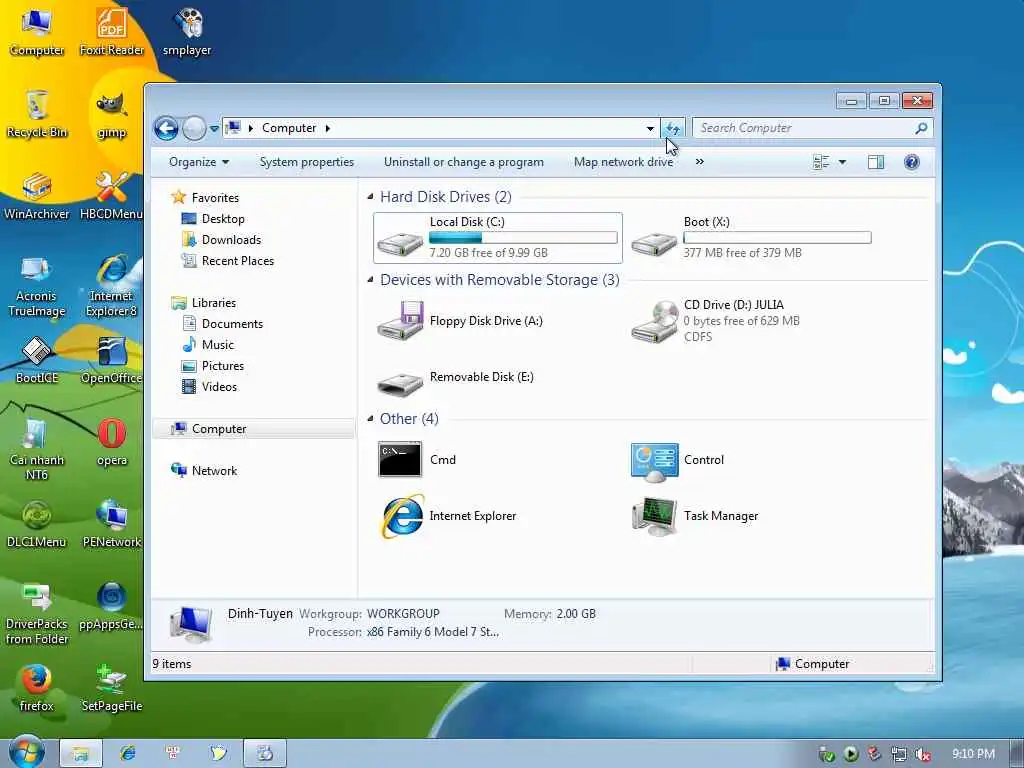This screenshot has width=1024, height=768.
Task: Click the Dinh-Tuyen computer name text
Action: 260,614
